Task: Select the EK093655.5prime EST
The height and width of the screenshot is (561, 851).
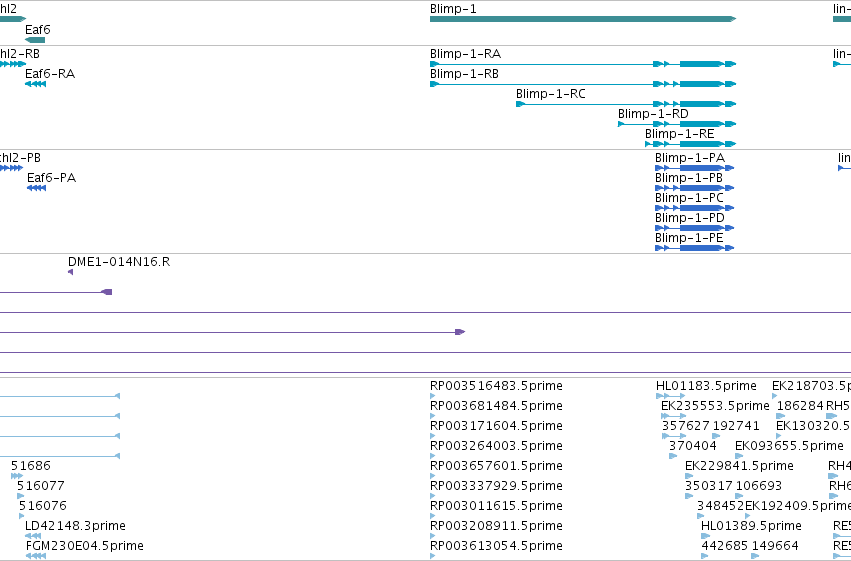Action: point(789,446)
